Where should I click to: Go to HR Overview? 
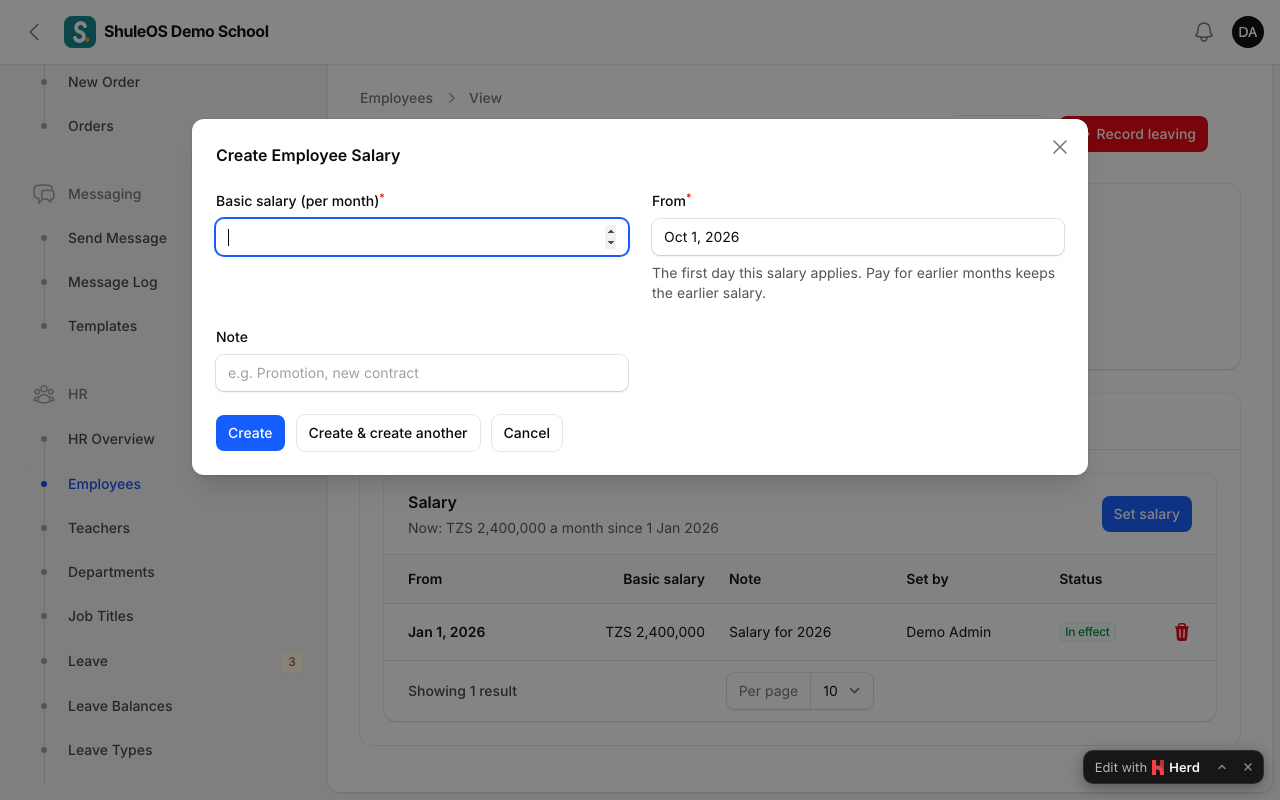click(111, 439)
